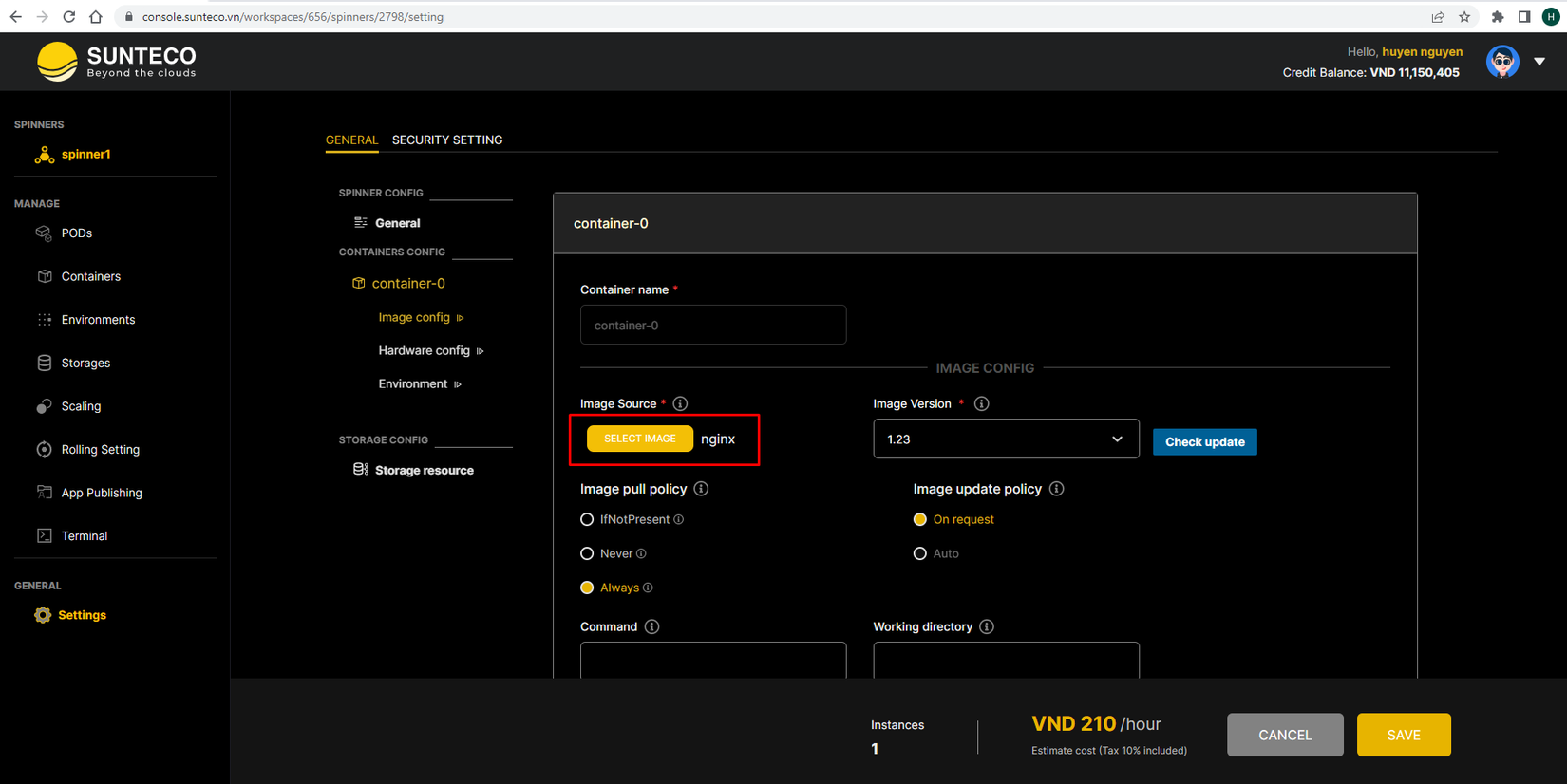The height and width of the screenshot is (784, 1567).
Task: Click the CANCEL button
Action: [1285, 735]
